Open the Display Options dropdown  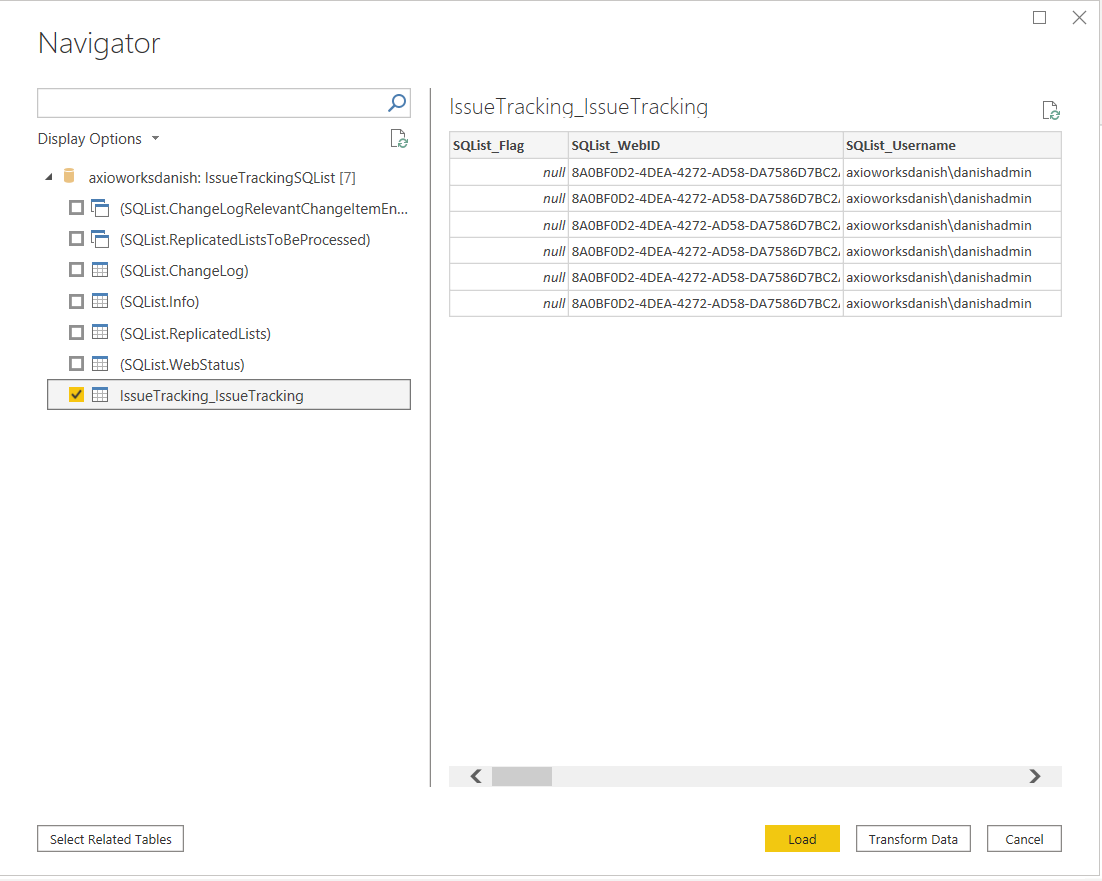[x=98, y=139]
